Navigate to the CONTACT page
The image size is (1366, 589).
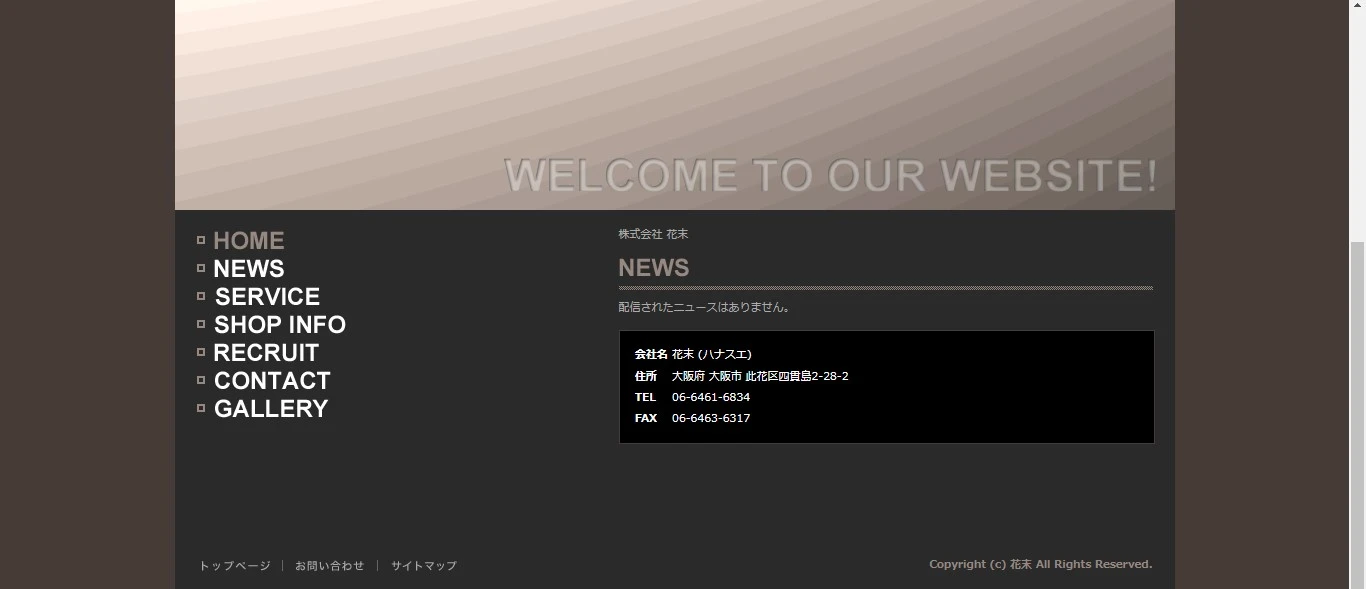click(272, 381)
